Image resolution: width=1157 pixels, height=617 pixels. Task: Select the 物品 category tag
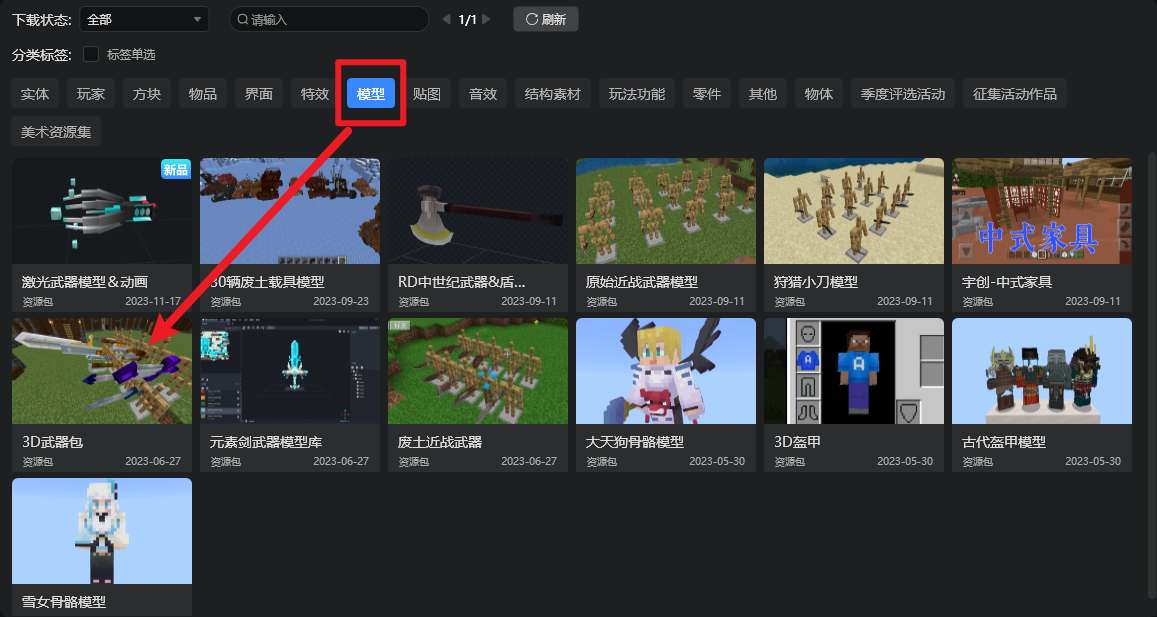pyautogui.click(x=203, y=94)
